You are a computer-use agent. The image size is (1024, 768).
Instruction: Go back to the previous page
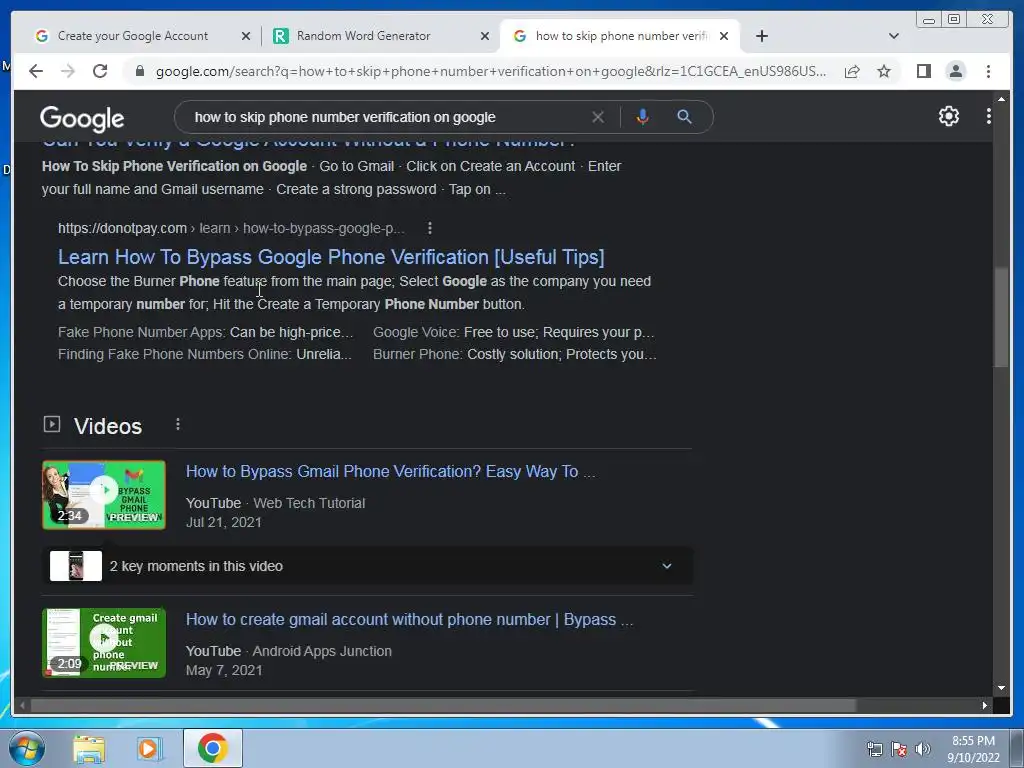36,71
